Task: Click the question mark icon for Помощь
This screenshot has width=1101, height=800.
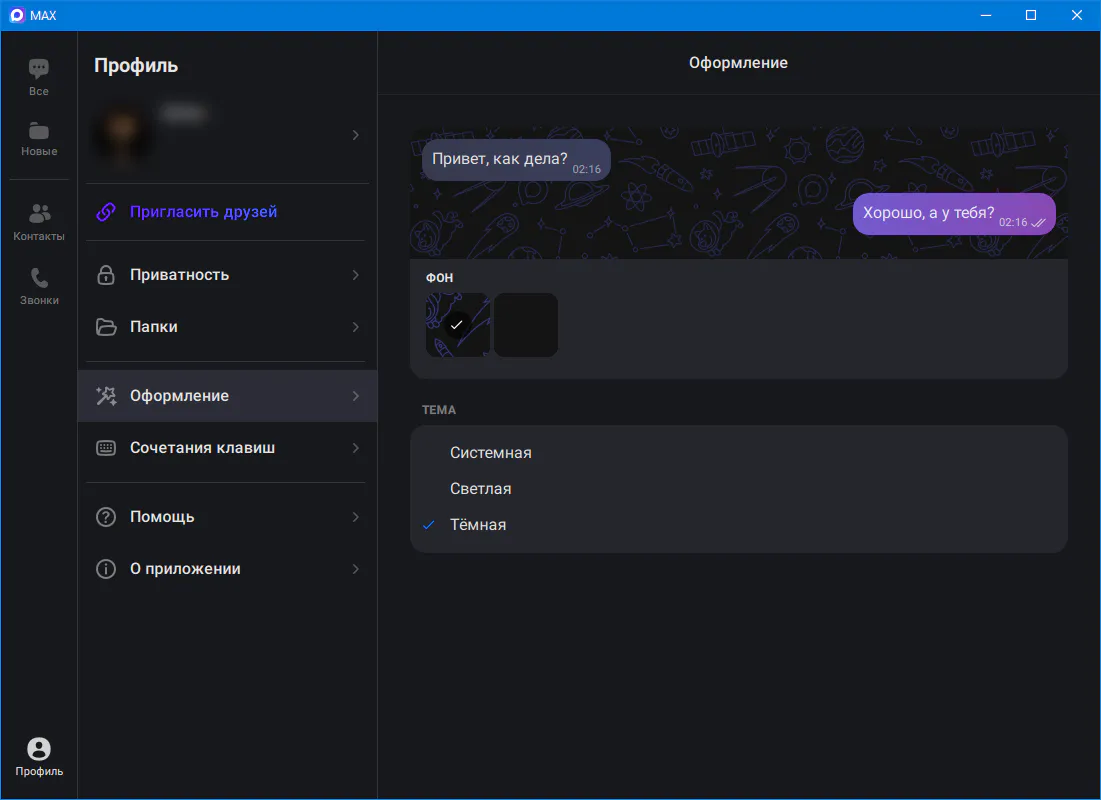Action: 106,517
